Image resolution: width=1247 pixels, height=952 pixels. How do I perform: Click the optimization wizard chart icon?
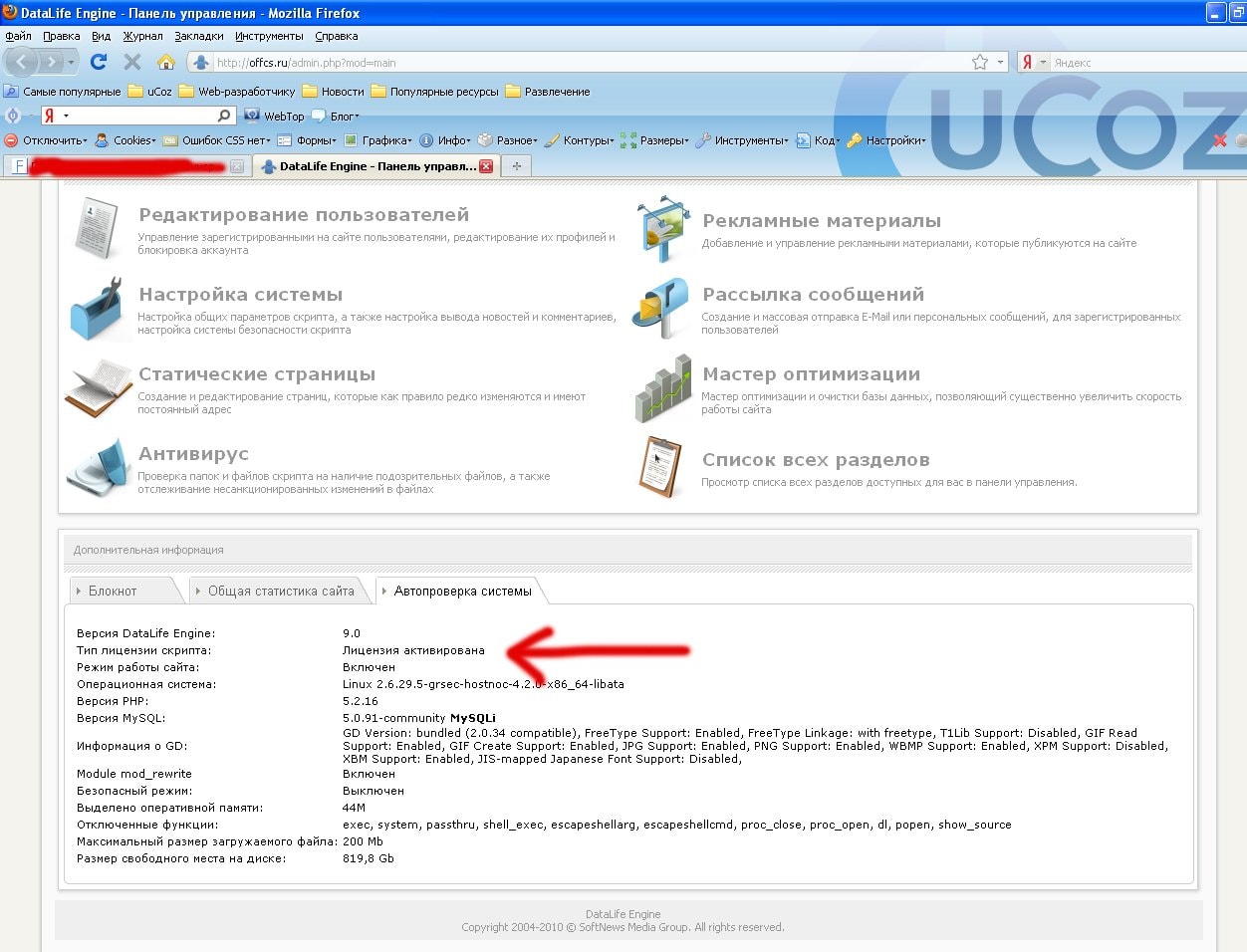pos(663,388)
